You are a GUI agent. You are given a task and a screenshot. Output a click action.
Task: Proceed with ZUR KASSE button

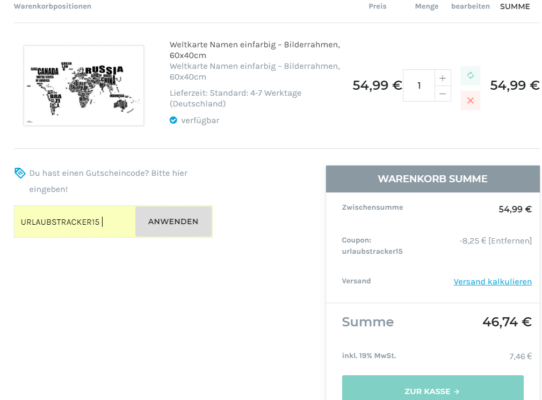pos(432,389)
